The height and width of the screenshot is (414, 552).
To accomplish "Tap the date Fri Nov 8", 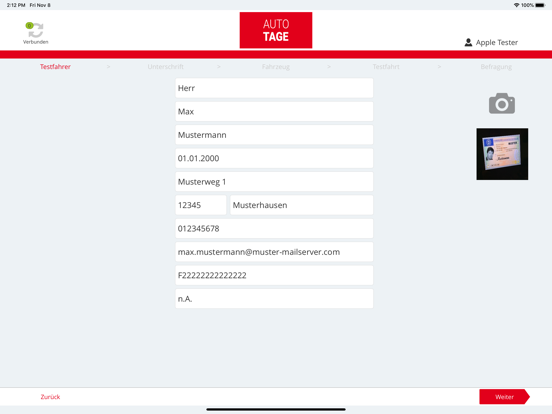I will tap(40, 5).
